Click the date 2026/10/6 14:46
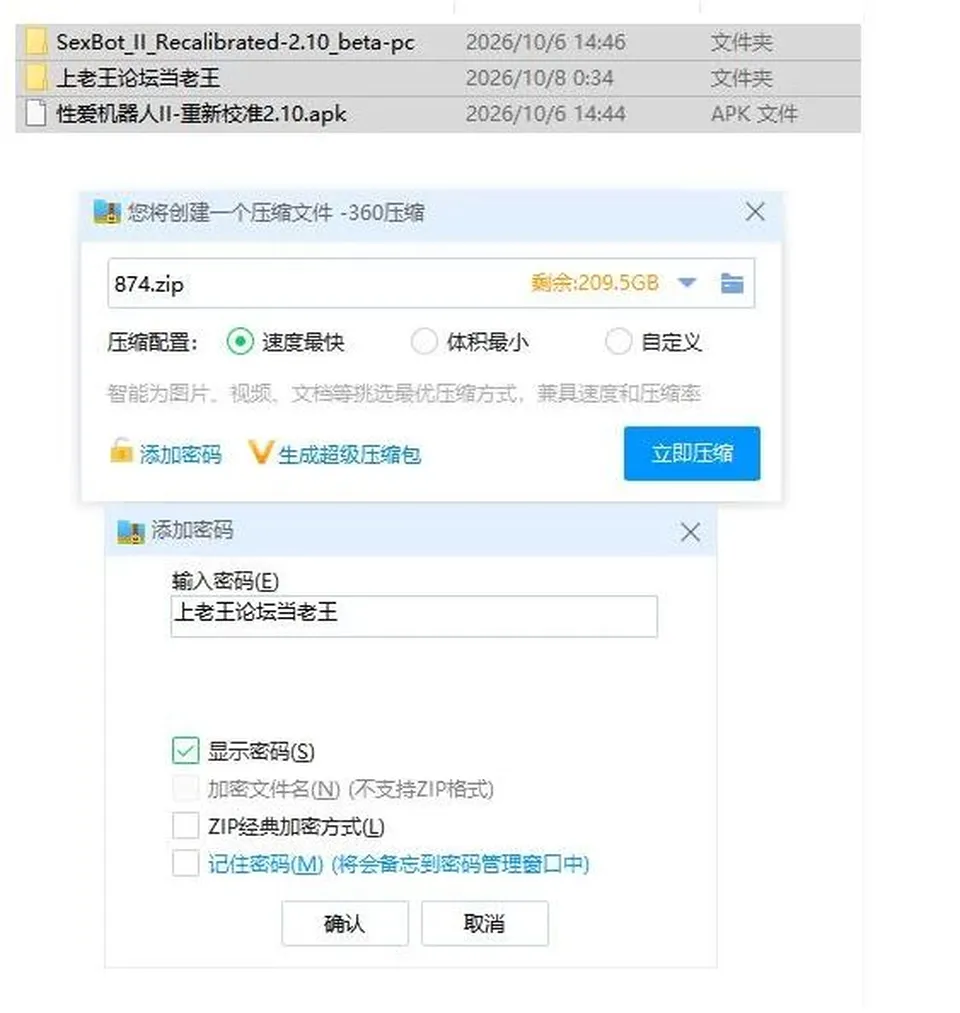The image size is (960, 1013). (x=546, y=43)
